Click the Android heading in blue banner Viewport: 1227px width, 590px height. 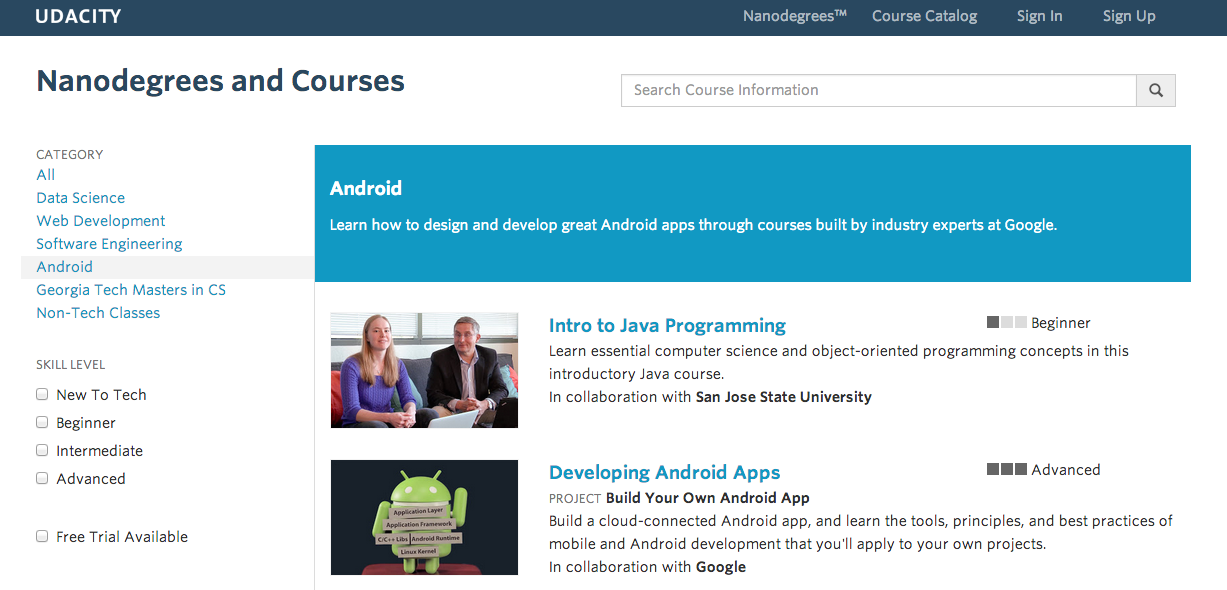click(366, 188)
